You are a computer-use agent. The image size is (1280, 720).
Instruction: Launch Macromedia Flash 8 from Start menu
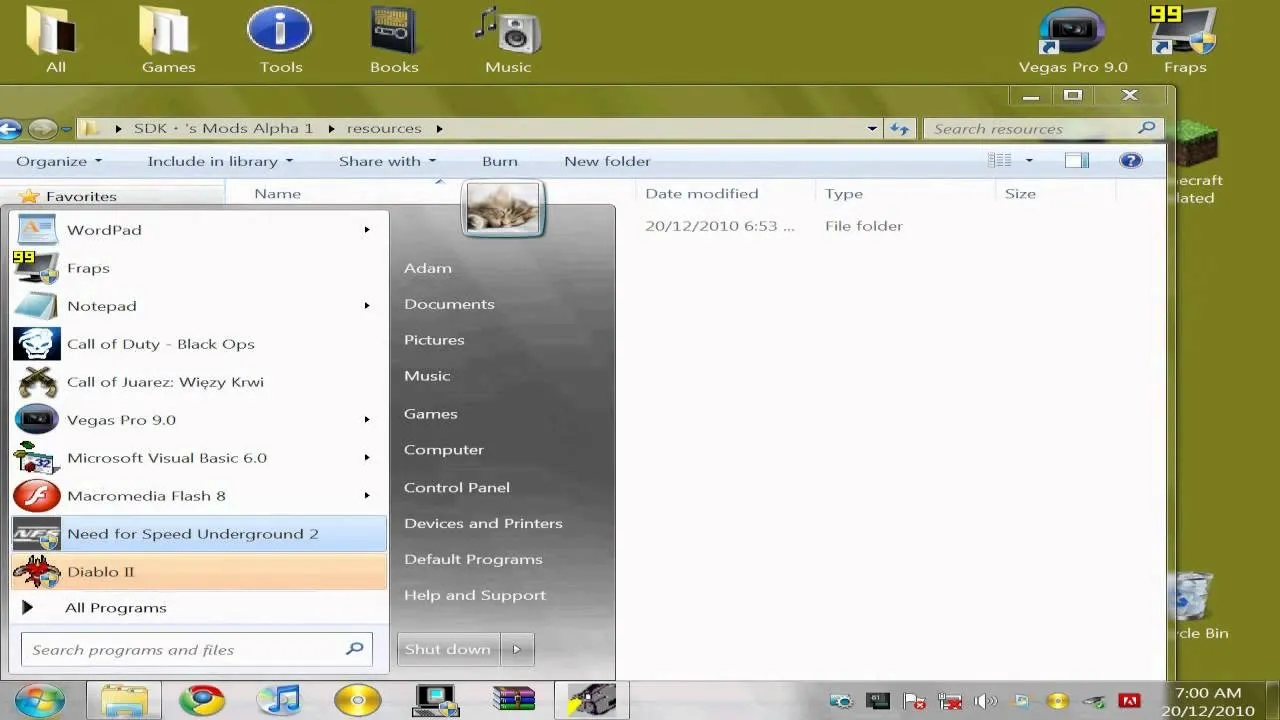click(198, 496)
